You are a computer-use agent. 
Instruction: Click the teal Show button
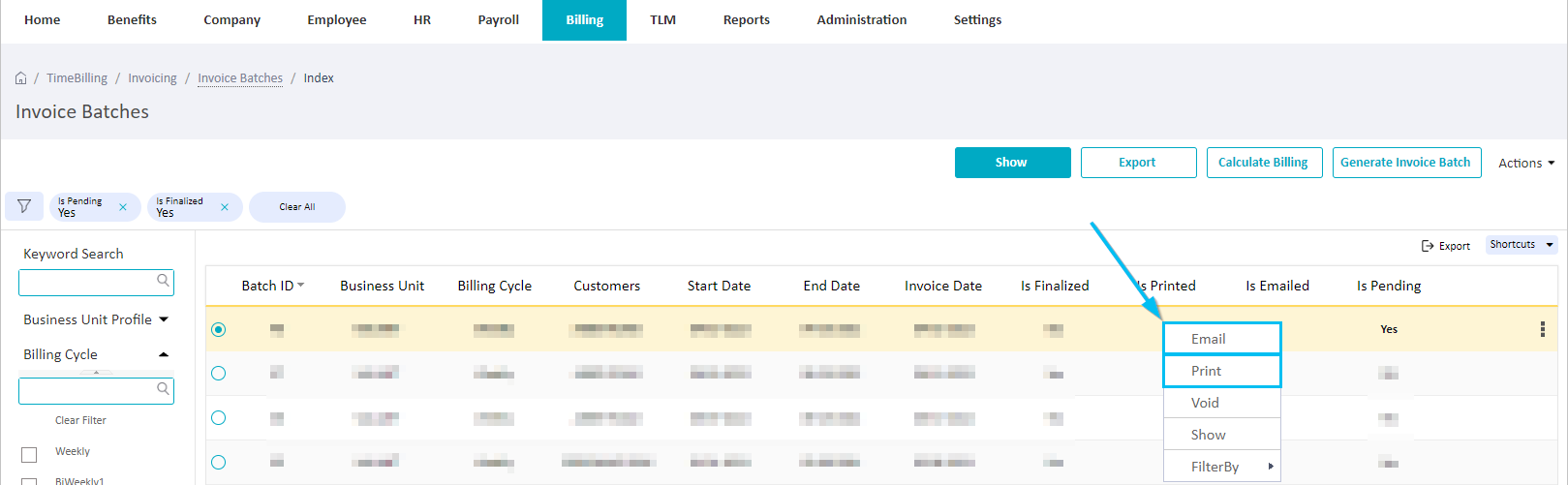coord(1013,163)
